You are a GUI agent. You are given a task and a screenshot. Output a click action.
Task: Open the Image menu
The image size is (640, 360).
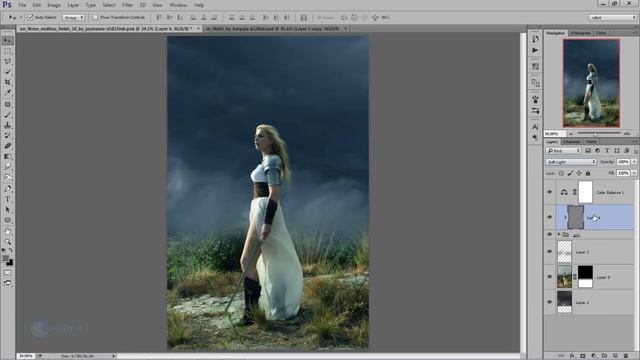[x=53, y=5]
